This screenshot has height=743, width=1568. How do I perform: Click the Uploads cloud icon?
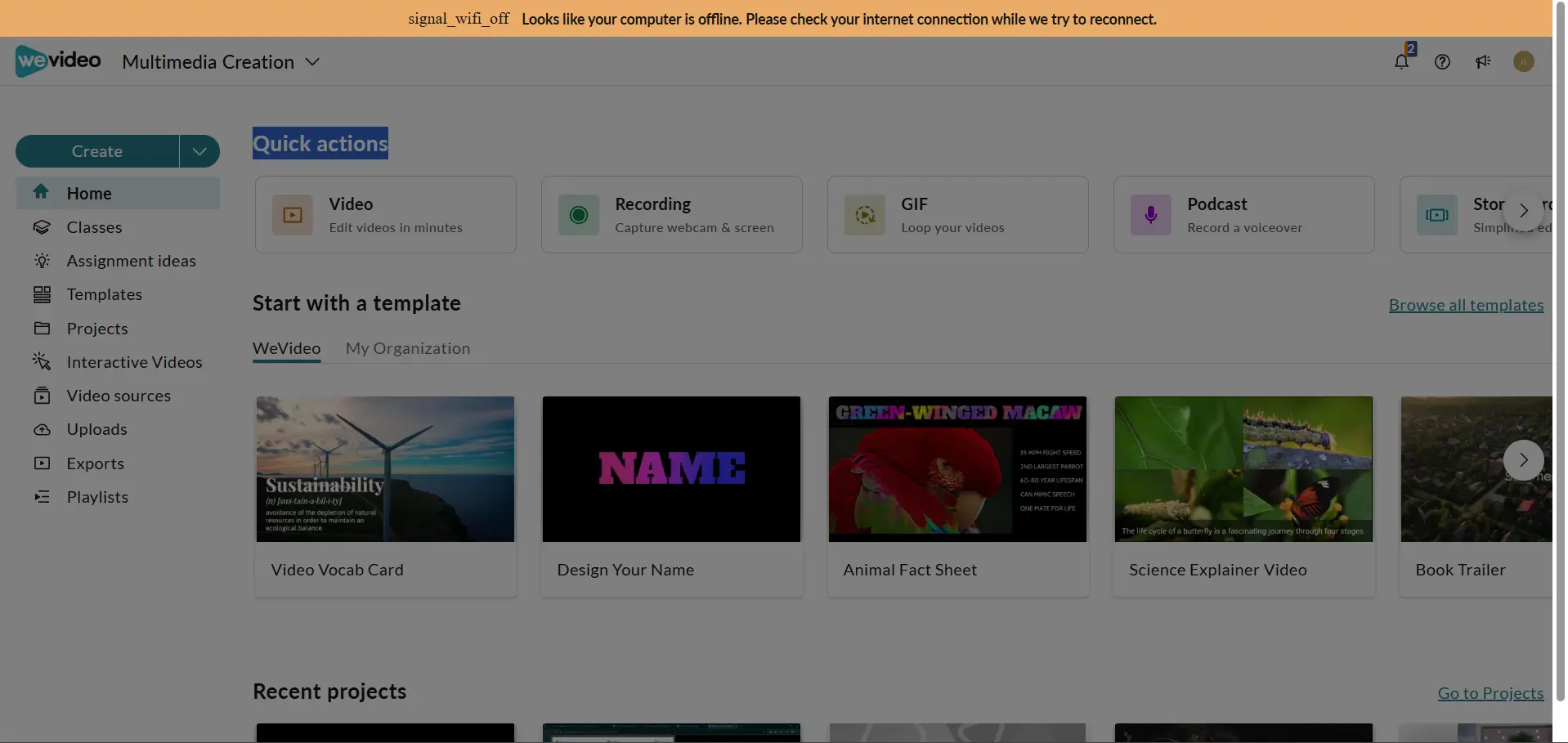42,429
